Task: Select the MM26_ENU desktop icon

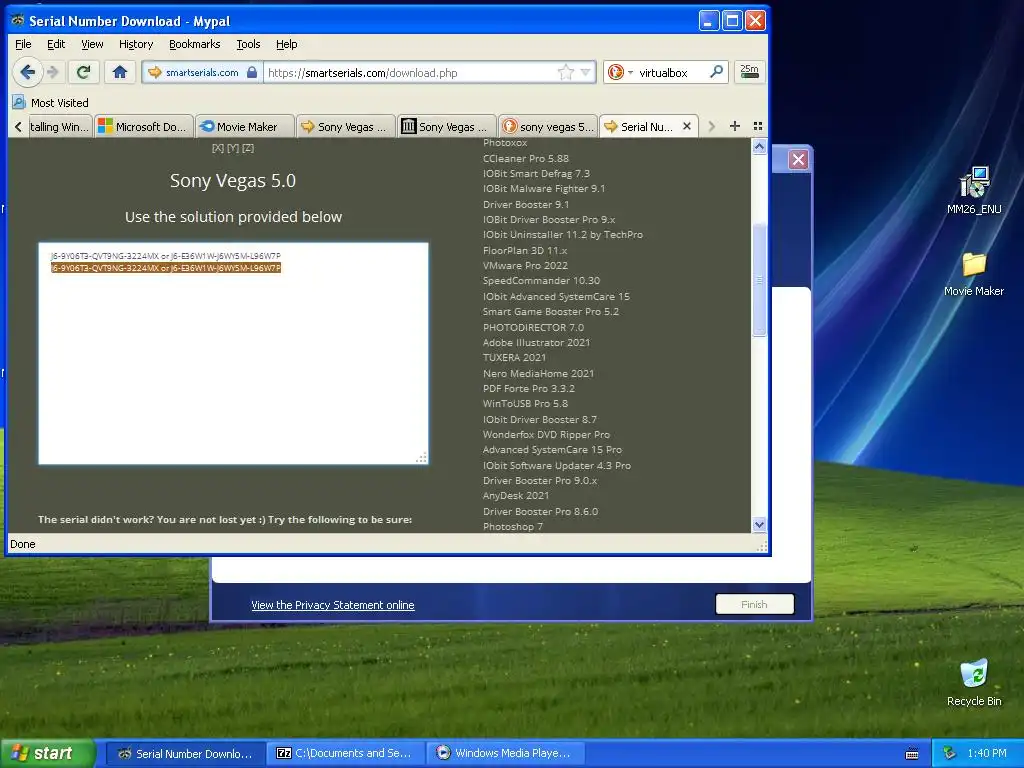Action: [x=974, y=191]
